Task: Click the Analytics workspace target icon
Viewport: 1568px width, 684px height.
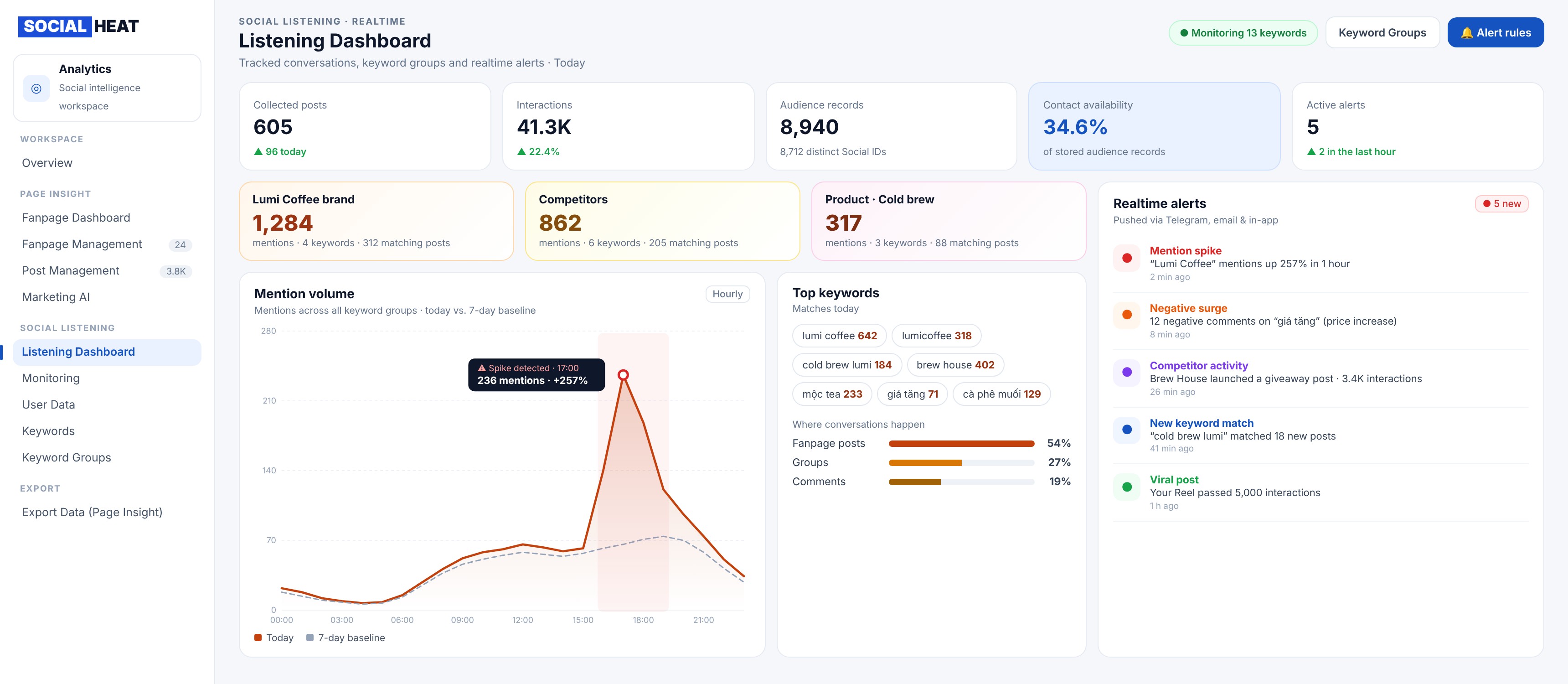Action: [x=36, y=88]
